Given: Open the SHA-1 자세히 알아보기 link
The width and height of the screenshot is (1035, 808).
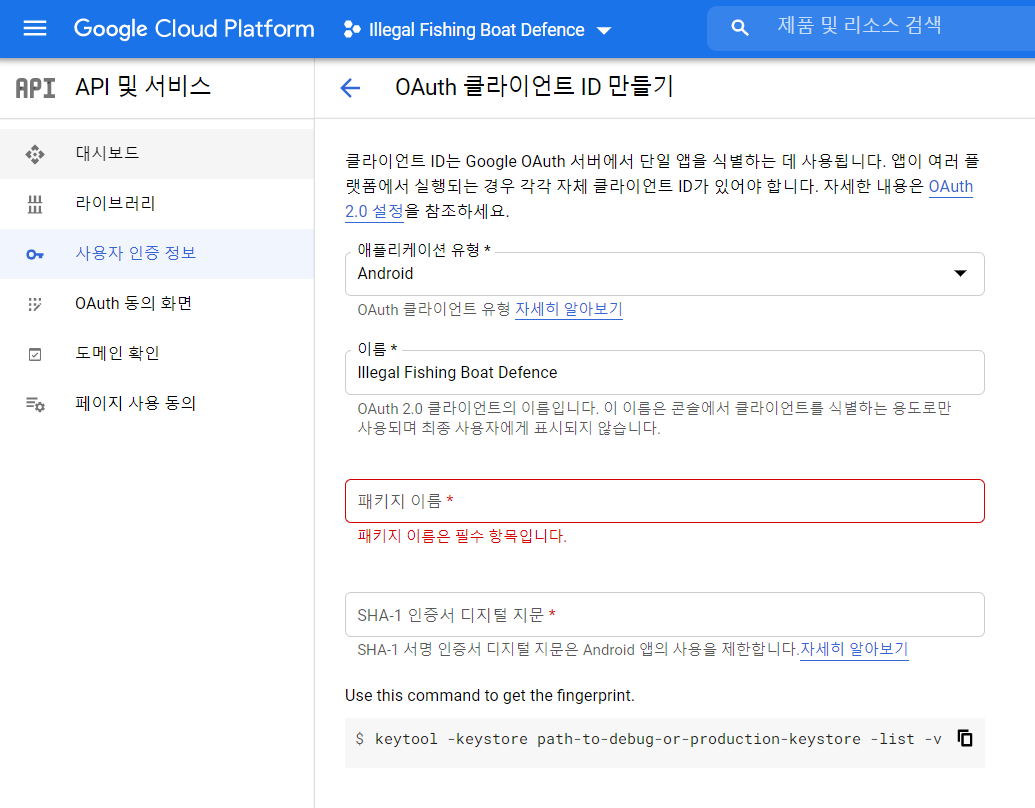Looking at the screenshot, I should (854, 649).
